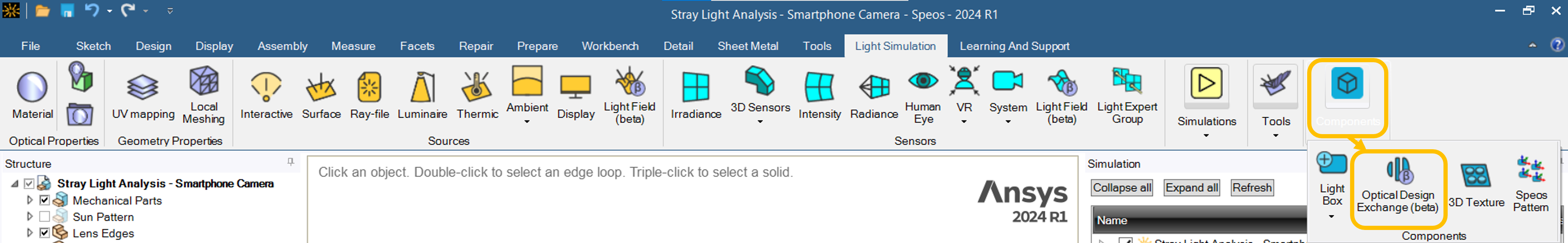Open the Measure ribbon tab

353,46
